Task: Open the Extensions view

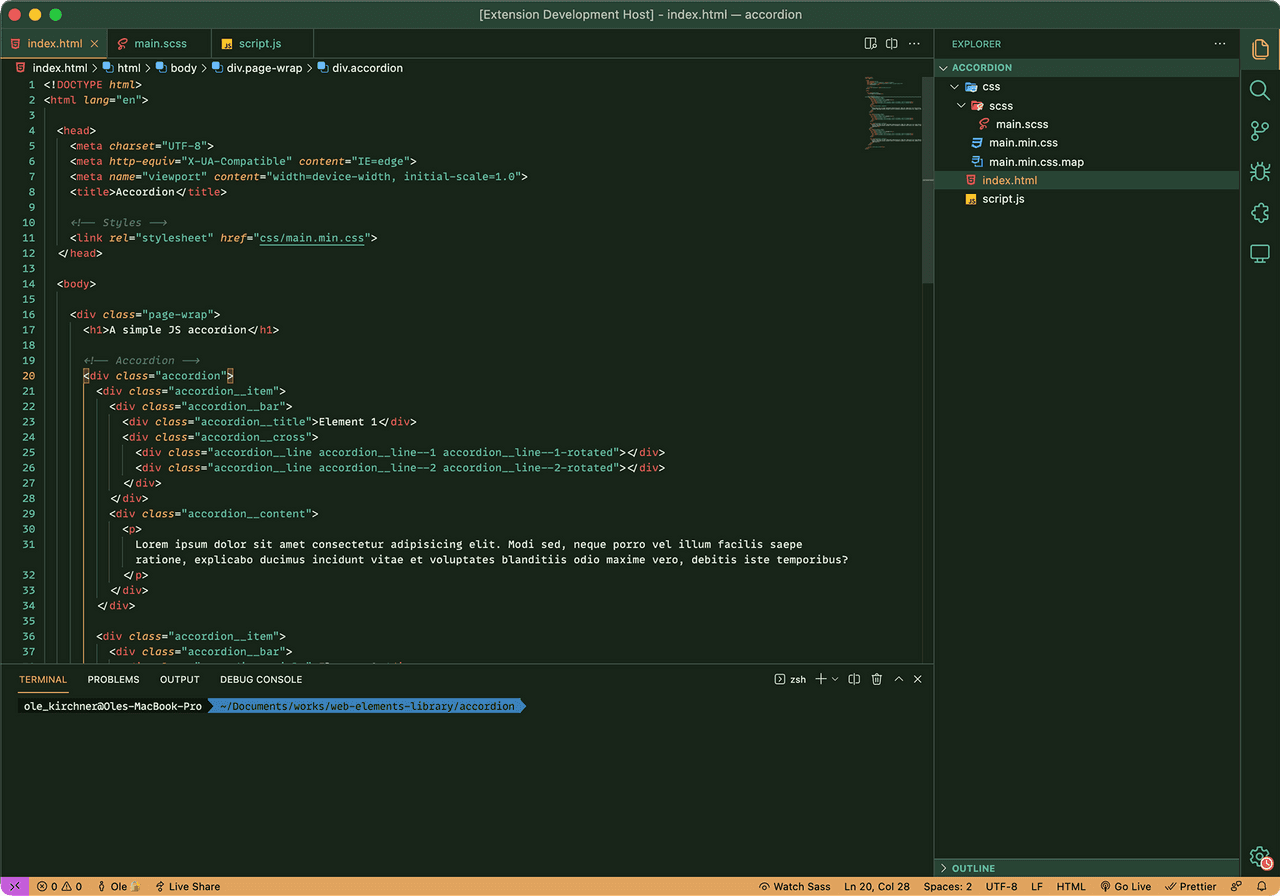Action: (1259, 211)
